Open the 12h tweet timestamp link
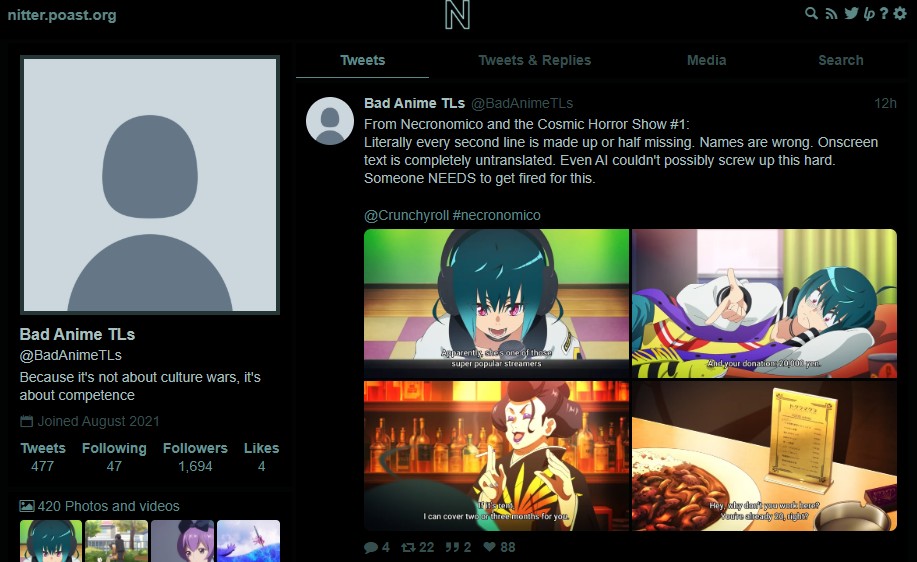Screen dimensions: 917x562 point(885,104)
